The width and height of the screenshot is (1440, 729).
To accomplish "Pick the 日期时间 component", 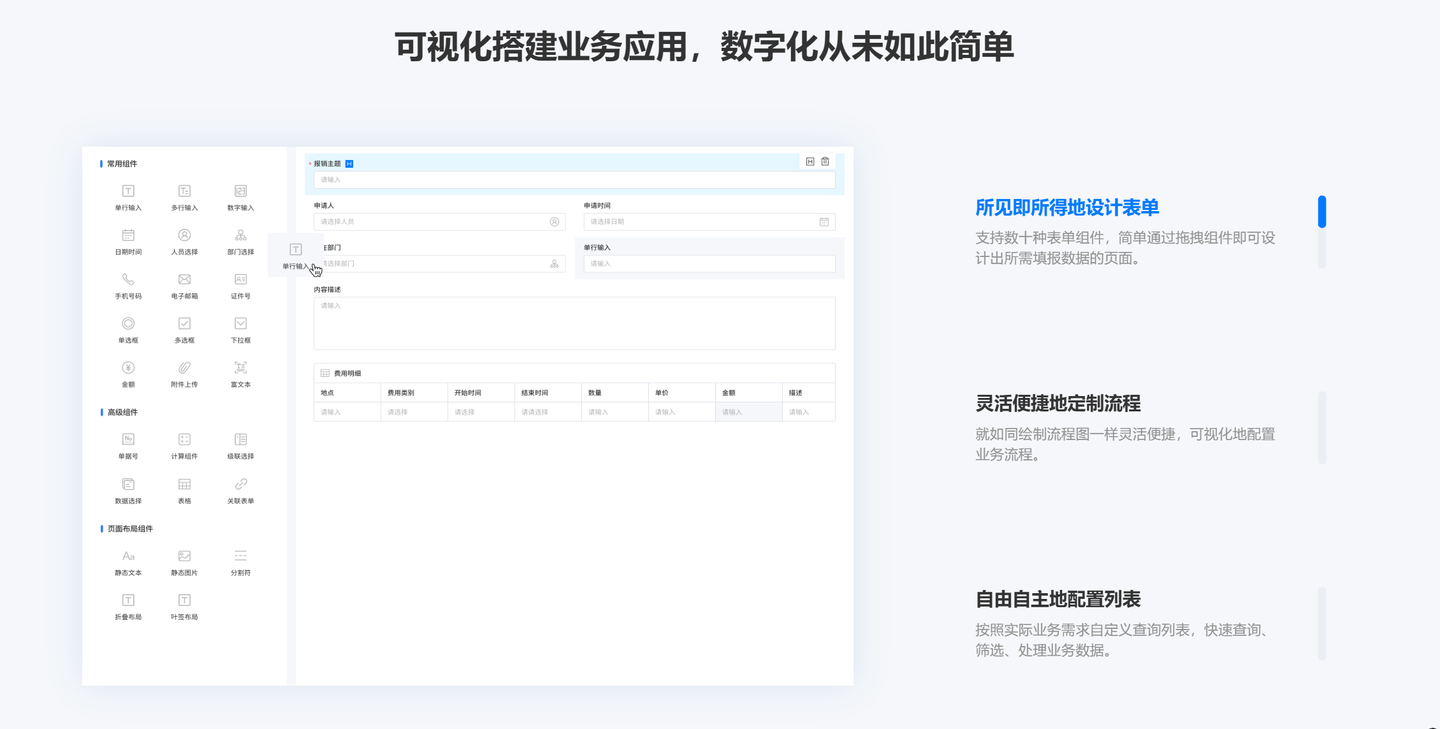I will pos(128,242).
